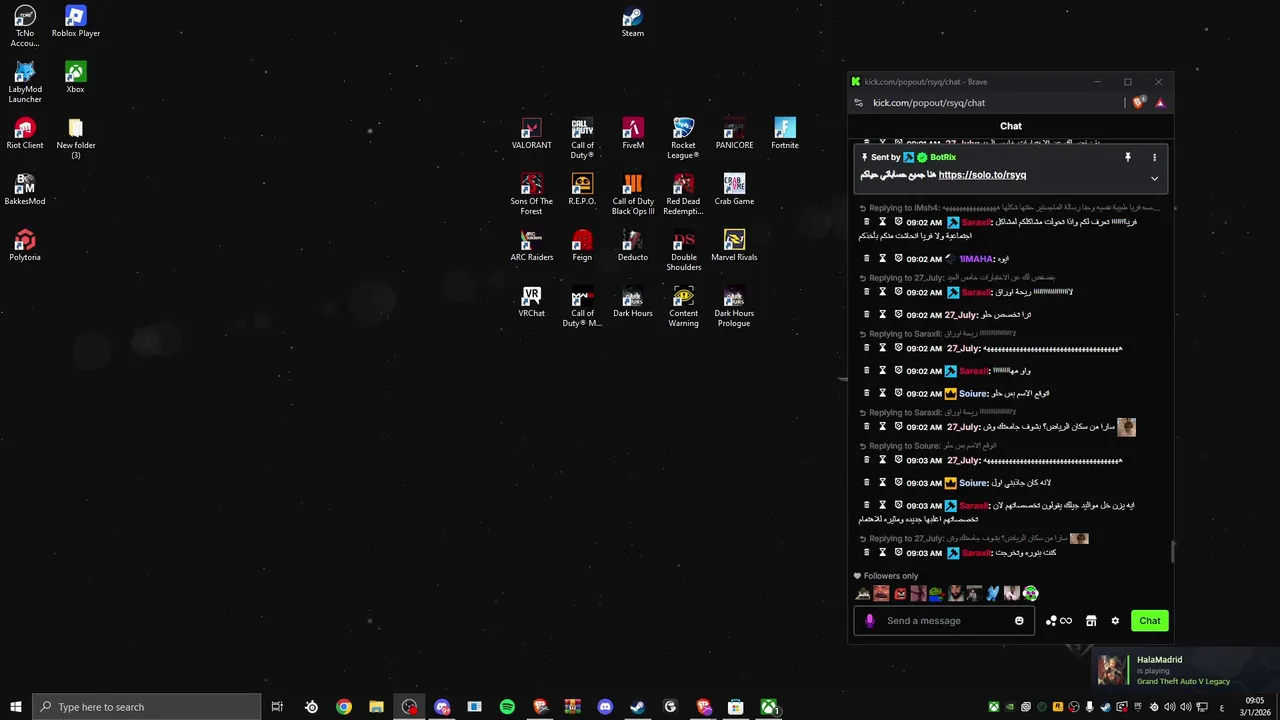Select the VALORANT desktop icon

(531, 134)
